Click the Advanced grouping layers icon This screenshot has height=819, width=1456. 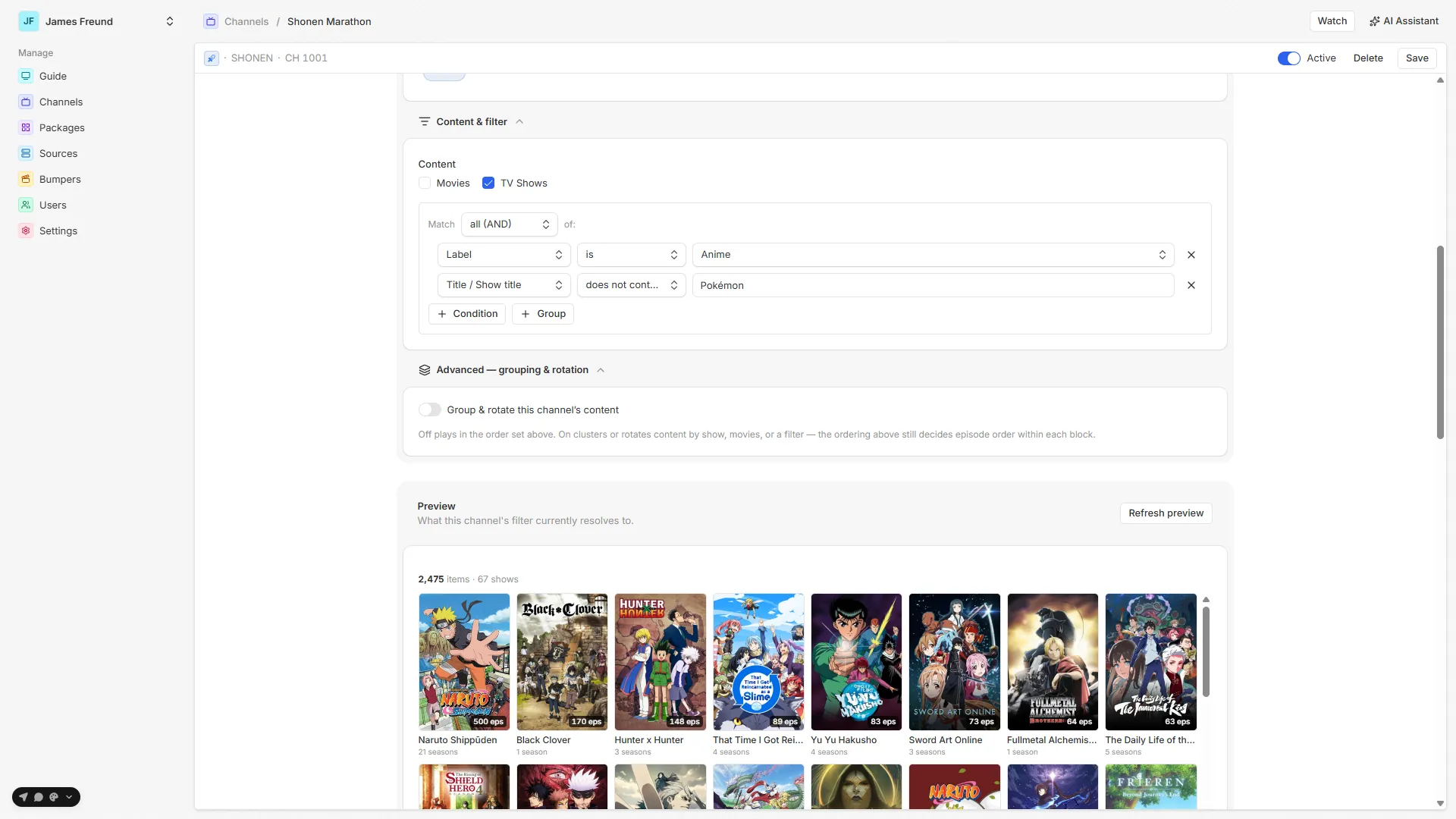coord(425,370)
